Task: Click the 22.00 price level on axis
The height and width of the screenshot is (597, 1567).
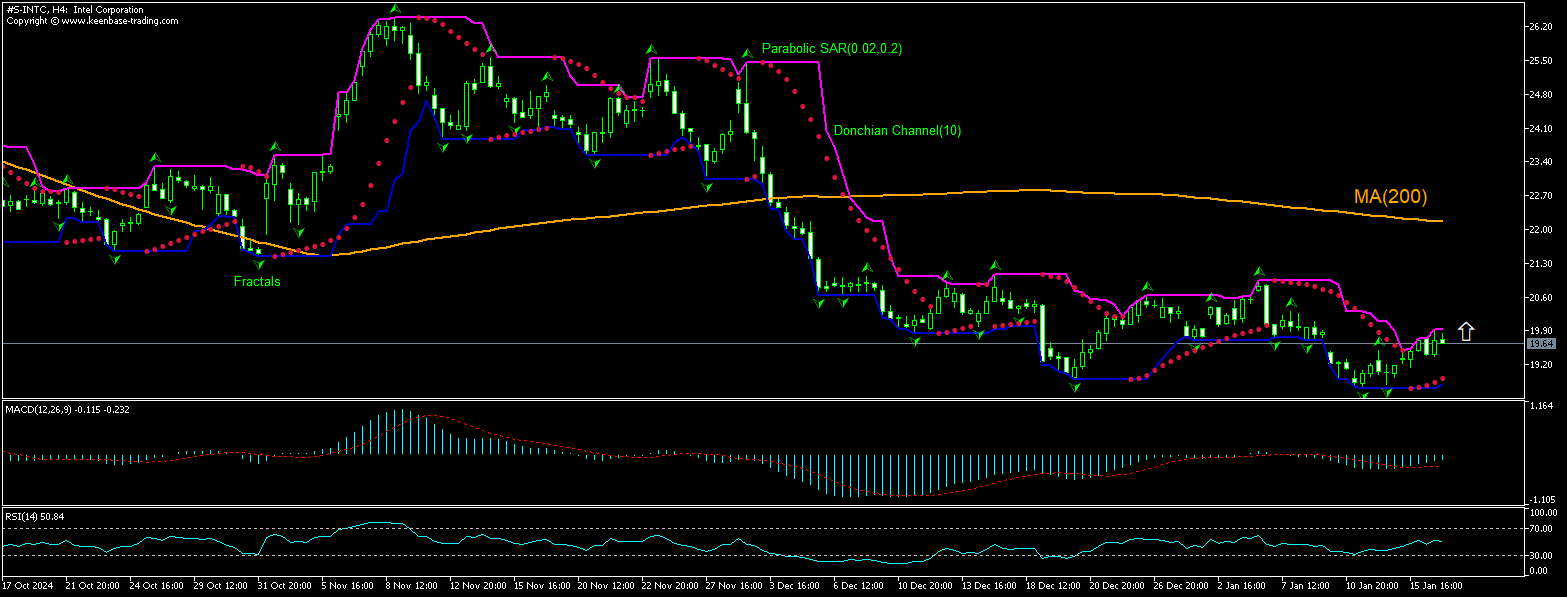Action: point(1539,230)
